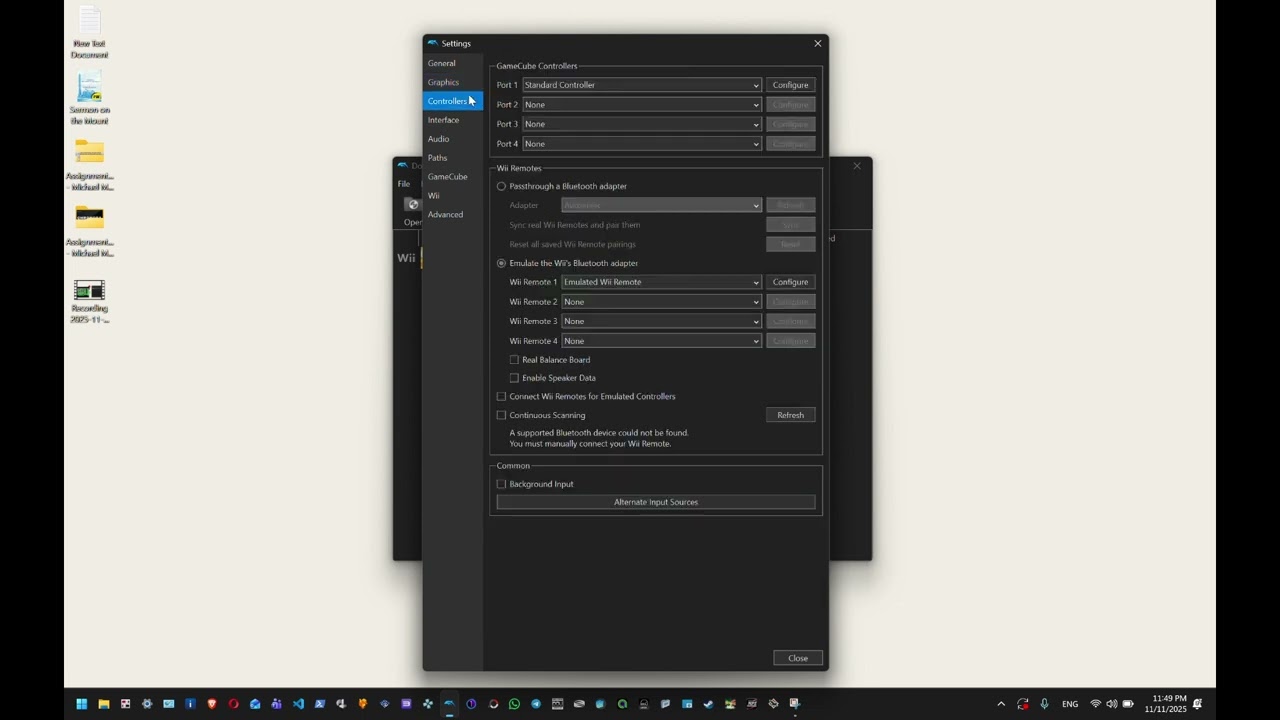Launch Brave browser from the taskbar
1280x720 pixels.
tap(212, 704)
